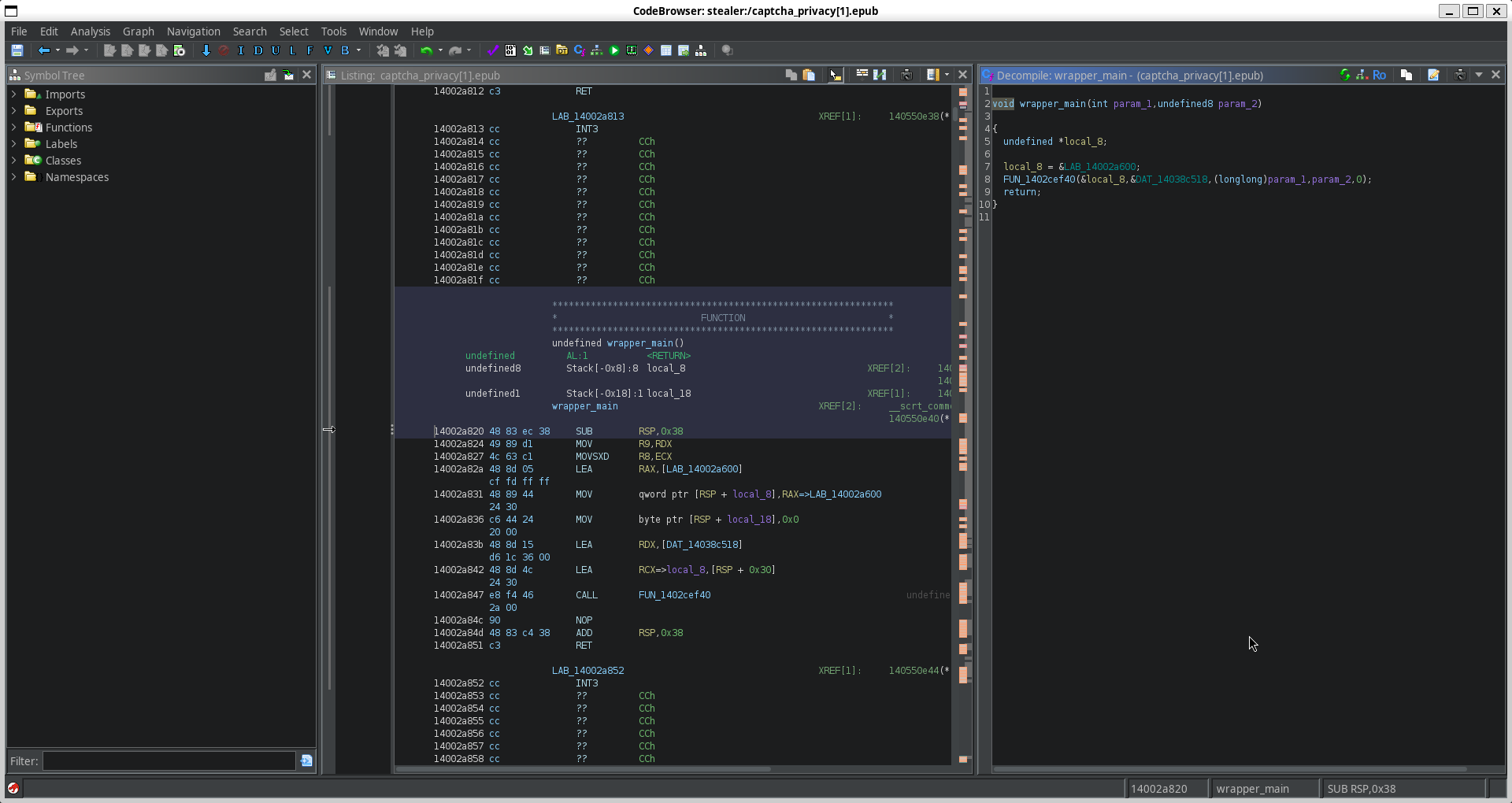
Task: Open the Navigation menu
Action: (193, 31)
